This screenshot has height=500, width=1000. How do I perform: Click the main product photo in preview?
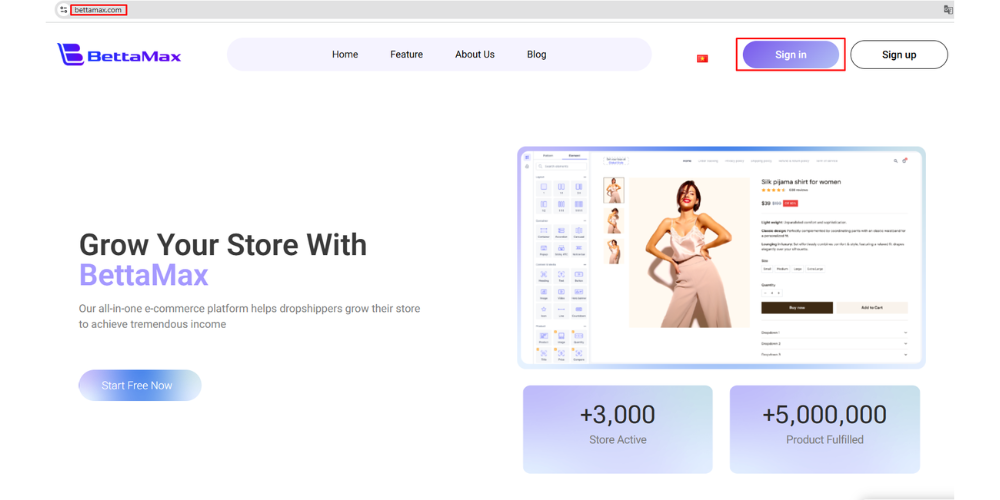(x=689, y=253)
